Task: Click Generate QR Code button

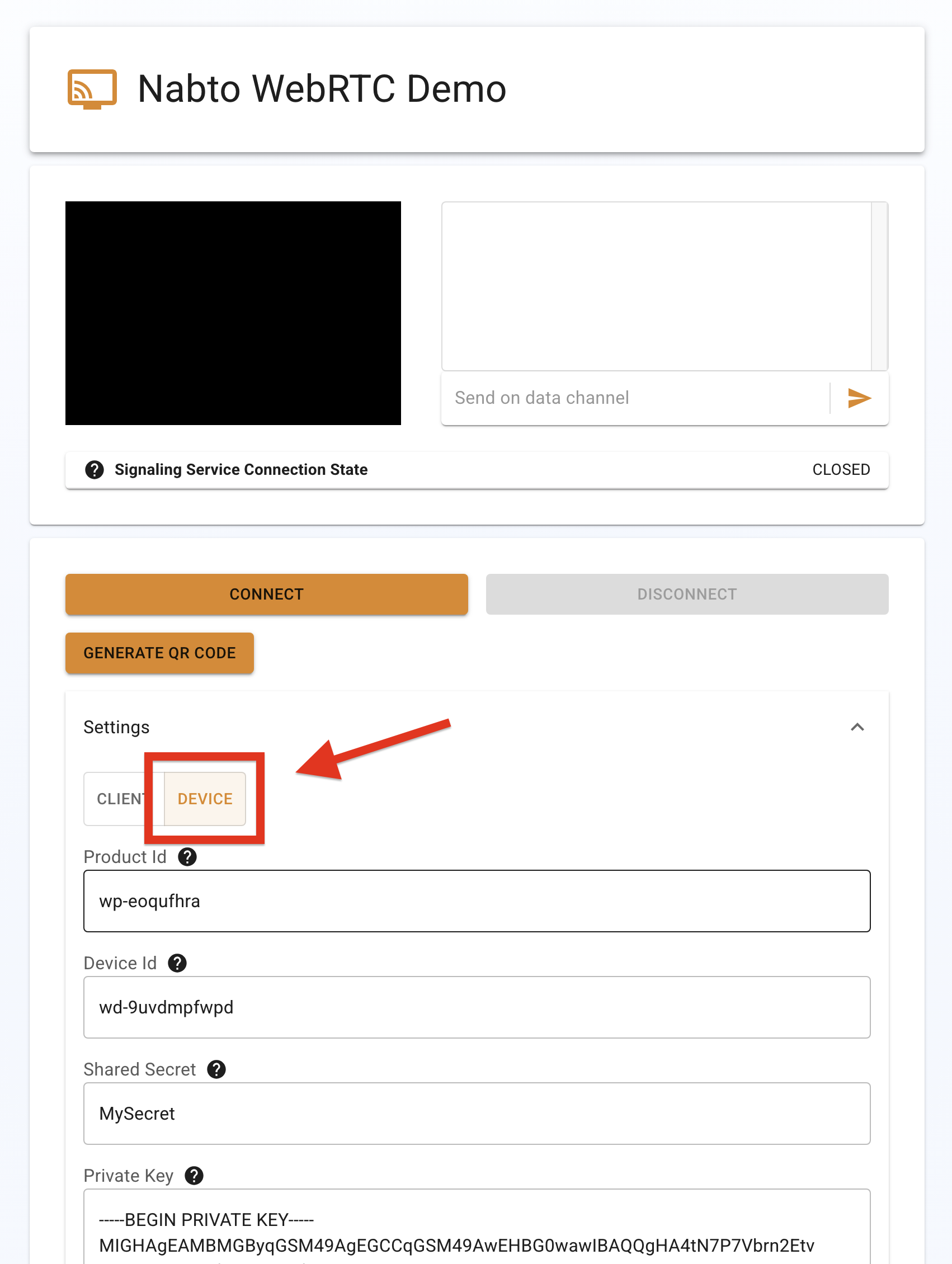Action: [x=159, y=653]
